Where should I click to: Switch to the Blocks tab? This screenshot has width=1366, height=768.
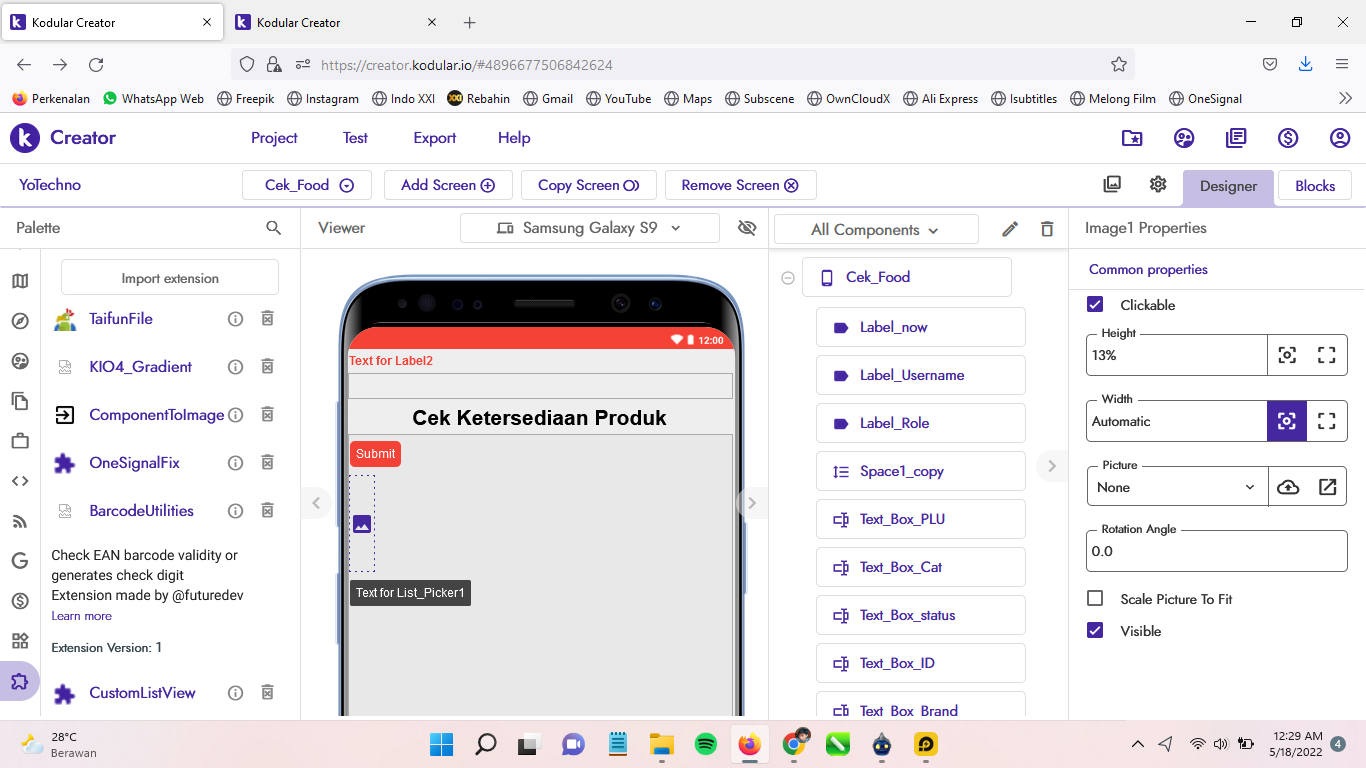click(1314, 186)
